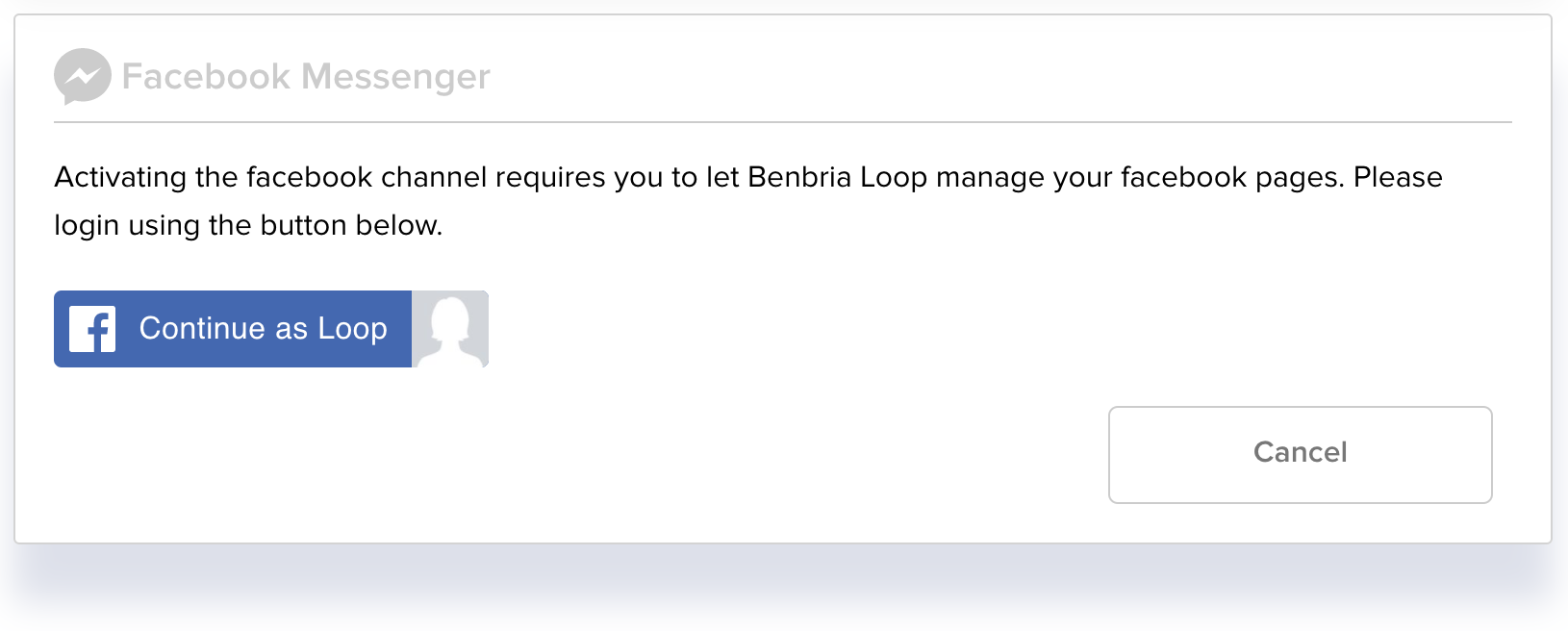The image size is (1568, 631).
Task: Click the Facebook 'f' logo icon
Action: pyautogui.click(x=92, y=329)
